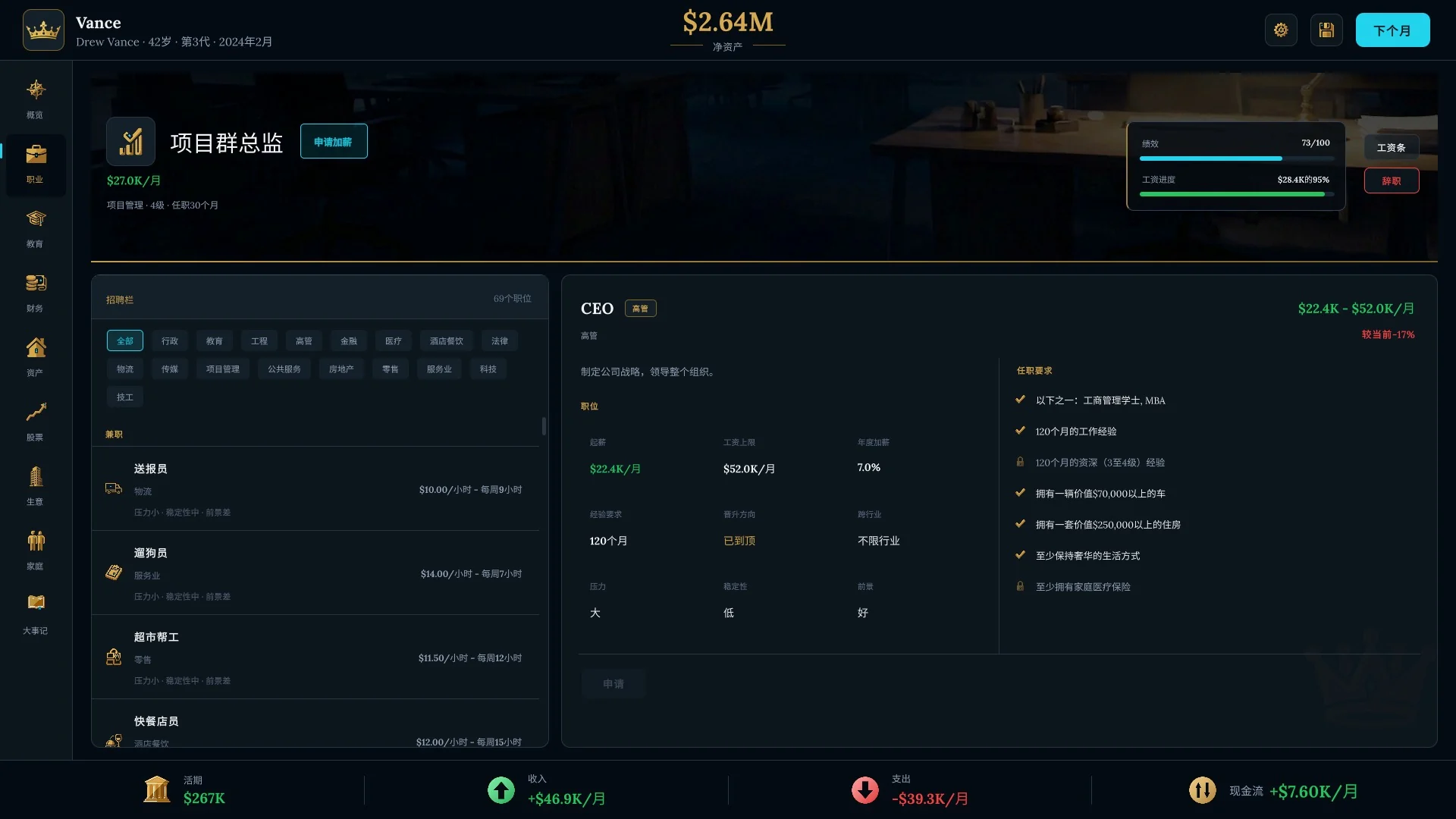Filter jobs by 项目管理
Viewport: 1456px width, 819px height.
click(223, 369)
